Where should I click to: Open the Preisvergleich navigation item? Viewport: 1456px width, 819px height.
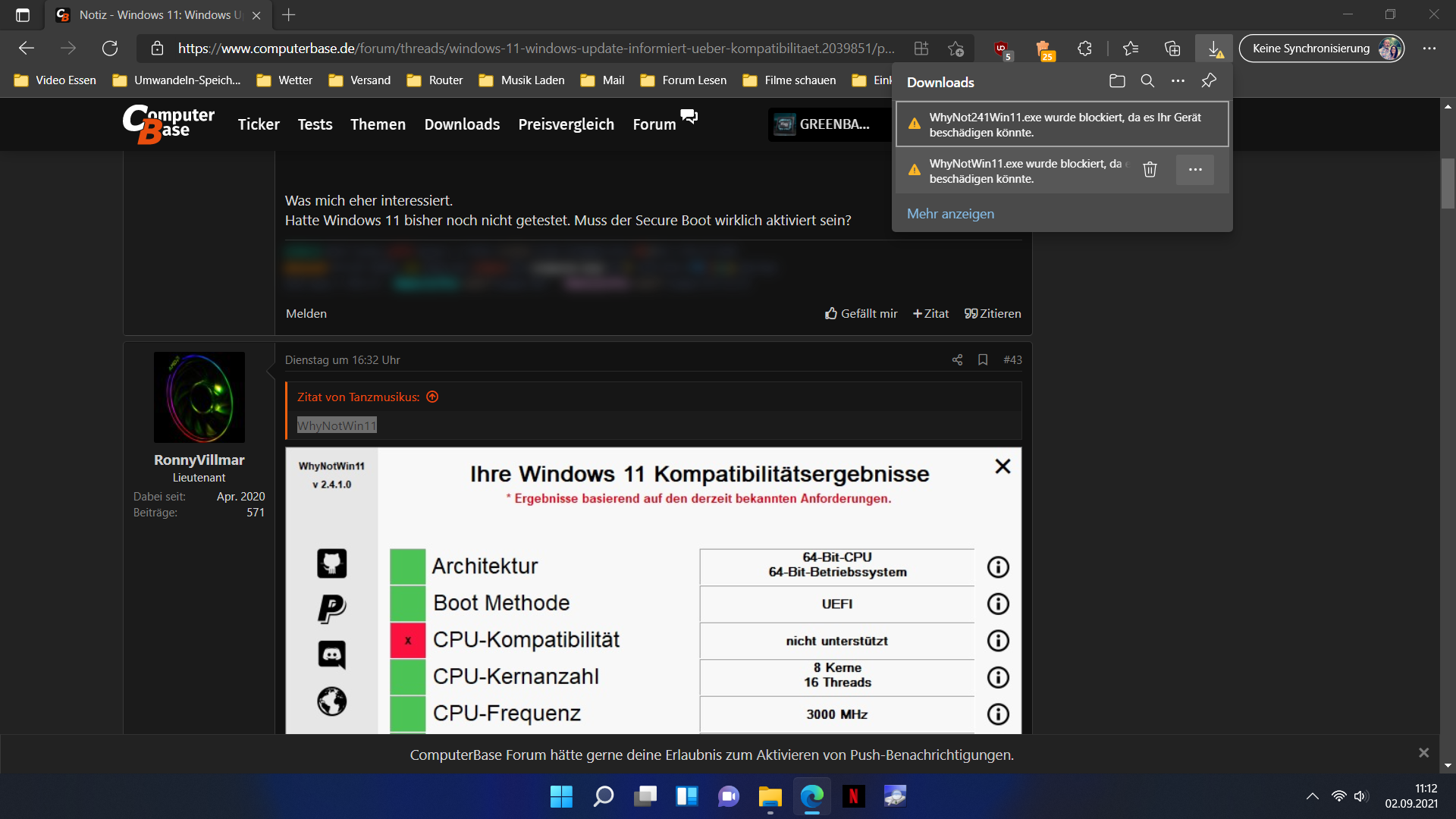click(566, 124)
